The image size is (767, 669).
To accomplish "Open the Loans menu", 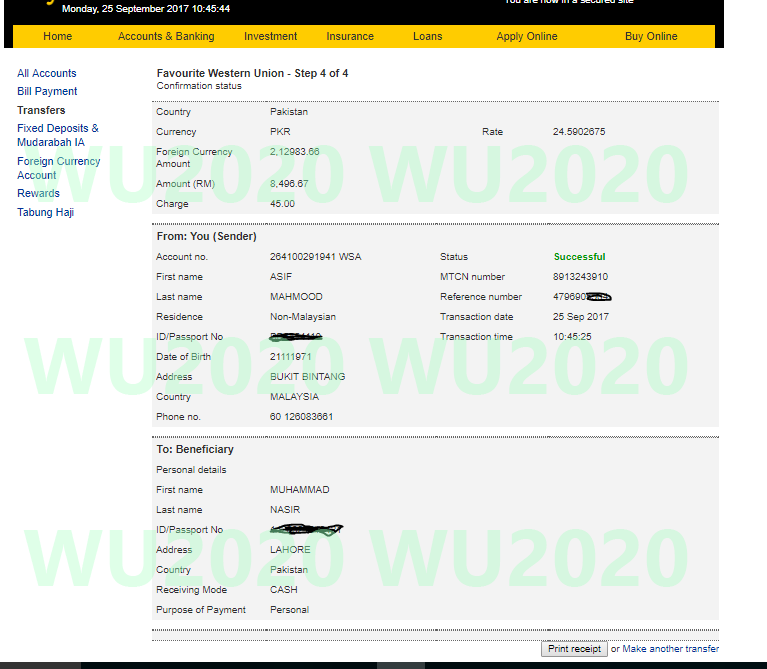I will [428, 36].
